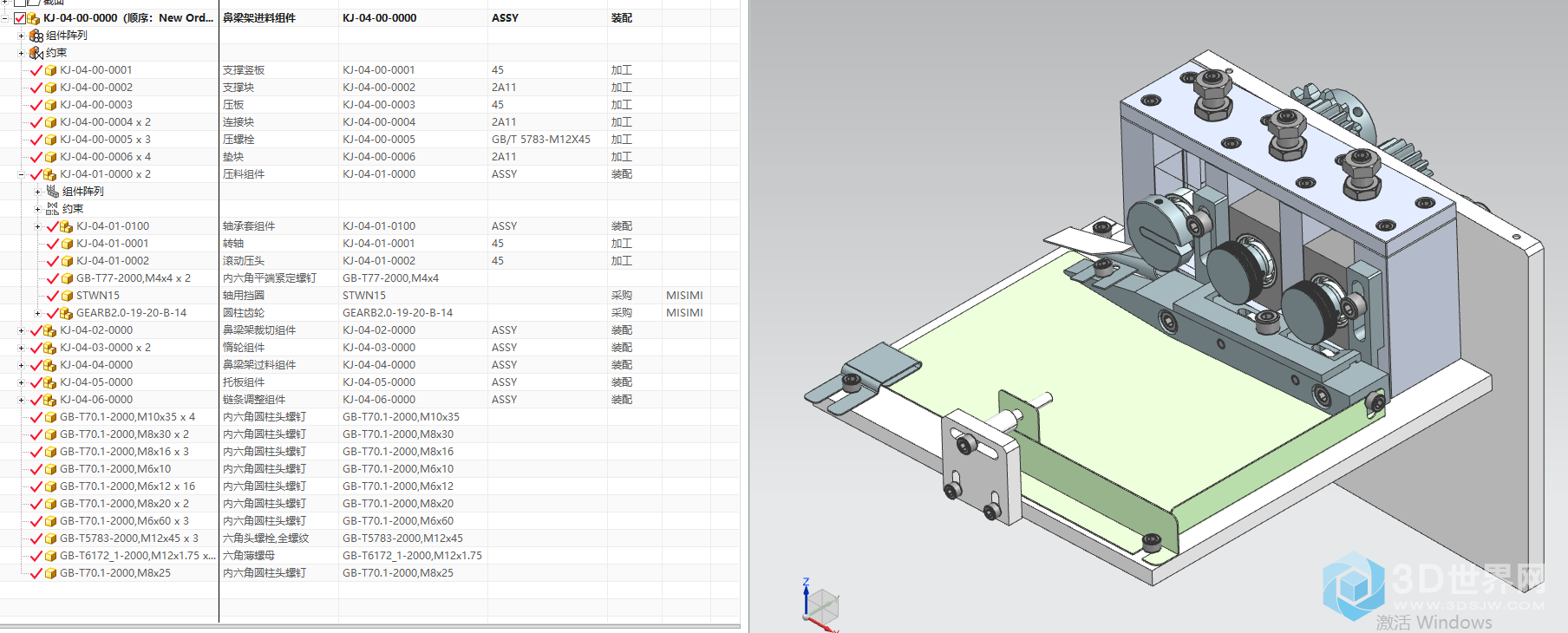Click the assembly icon of KJ-04-04-0000
Viewport: 1568px width, 633px height.
50,365
